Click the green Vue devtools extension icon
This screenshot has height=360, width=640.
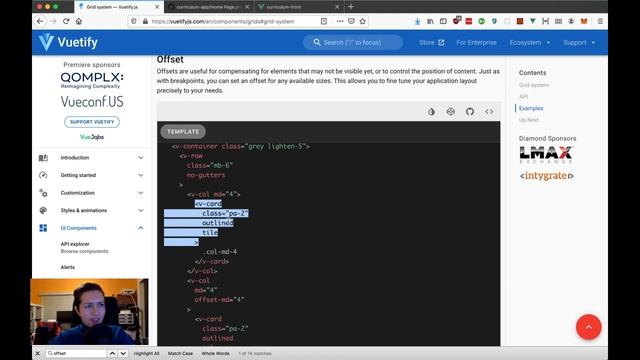pyautogui.click(x=533, y=21)
